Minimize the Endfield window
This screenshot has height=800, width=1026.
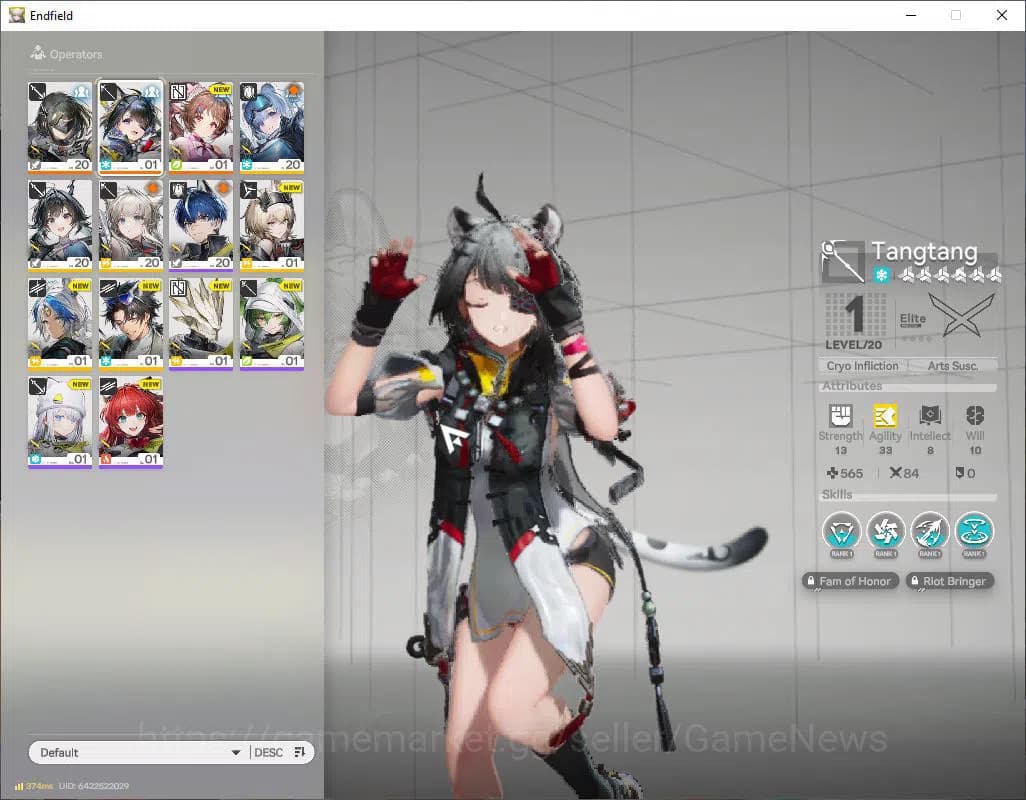[911, 15]
